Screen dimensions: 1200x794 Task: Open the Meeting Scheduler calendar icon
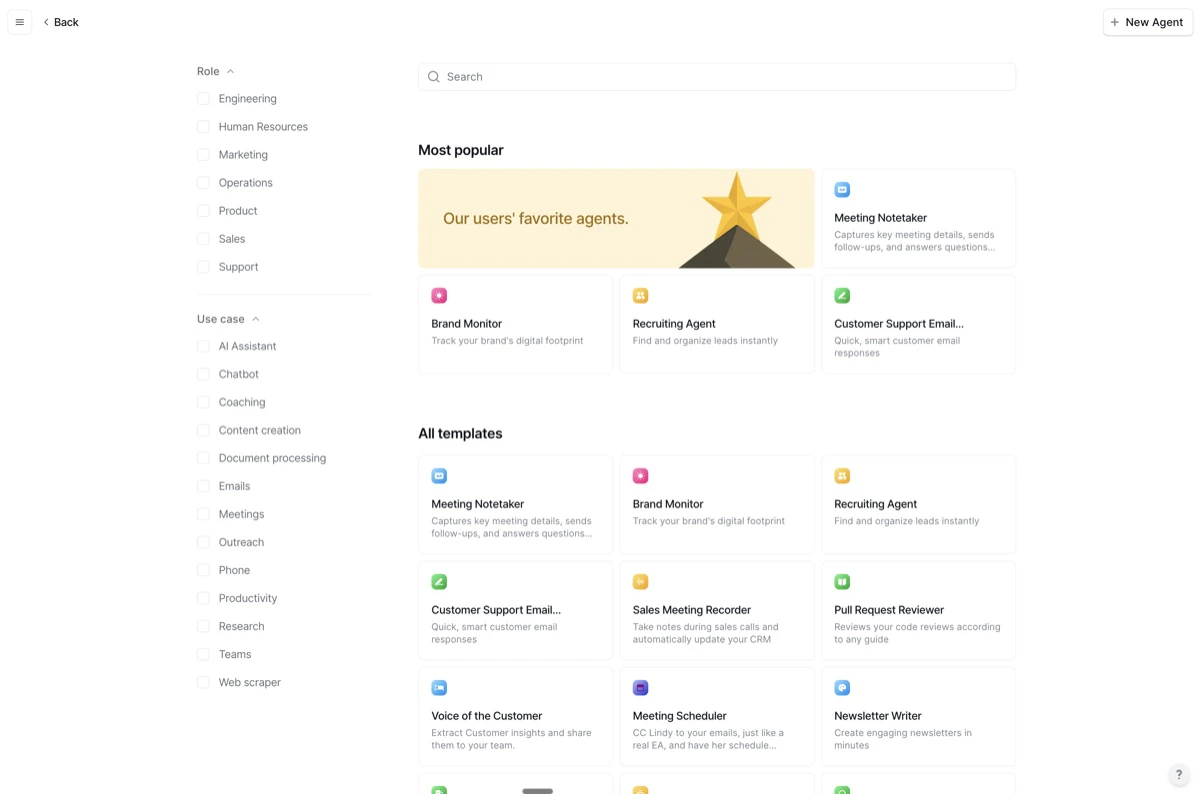pos(641,687)
